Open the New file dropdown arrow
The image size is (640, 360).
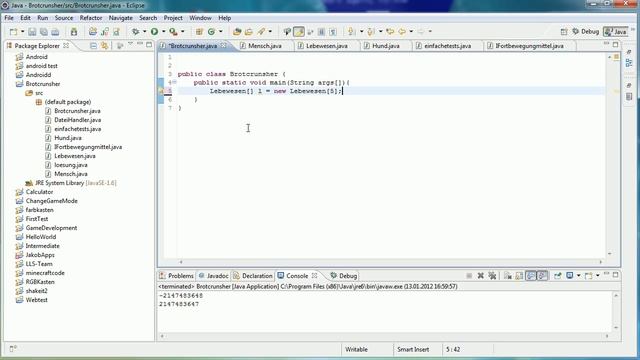[x=22, y=31]
